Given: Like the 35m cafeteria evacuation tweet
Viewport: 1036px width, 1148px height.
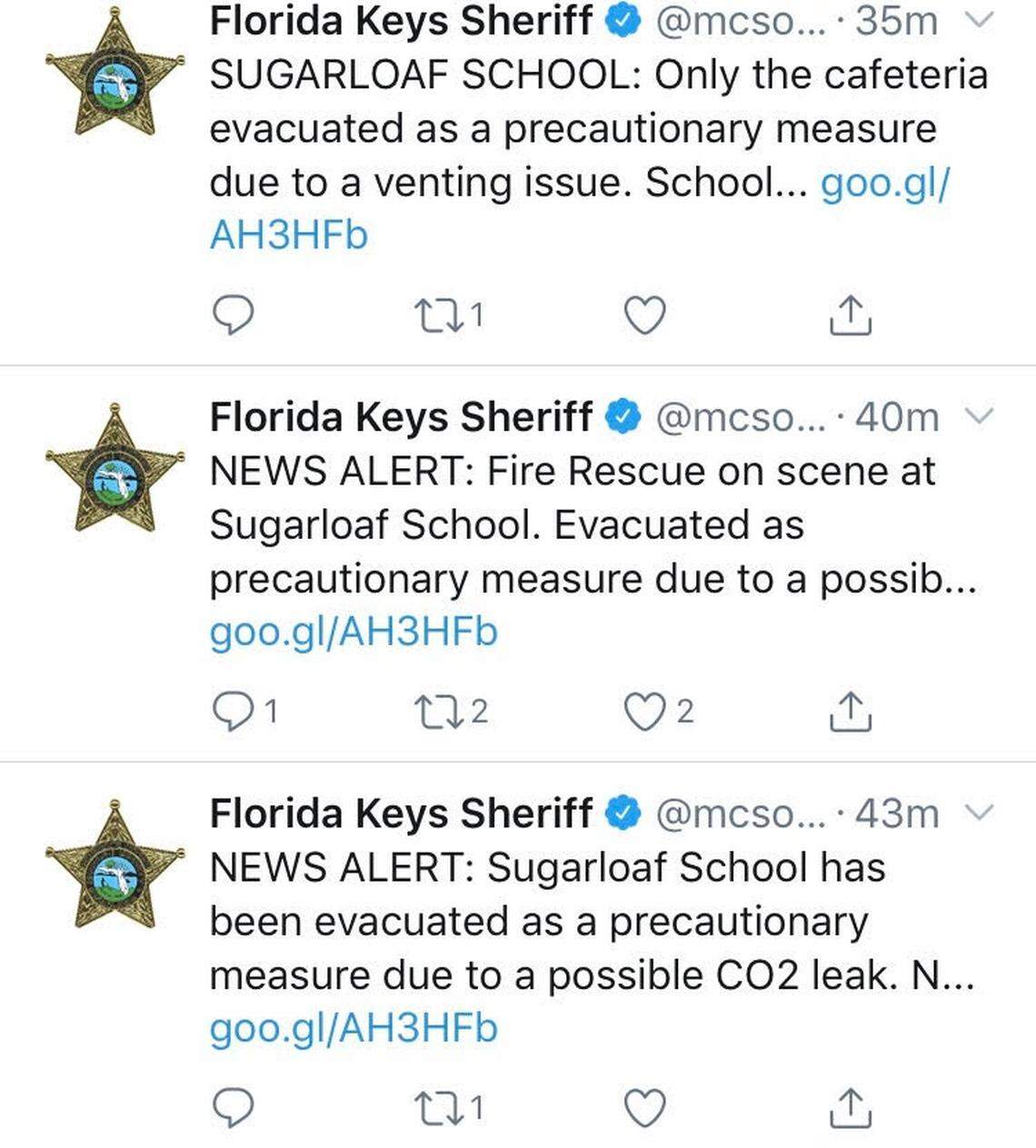Looking at the screenshot, I should 645,315.
